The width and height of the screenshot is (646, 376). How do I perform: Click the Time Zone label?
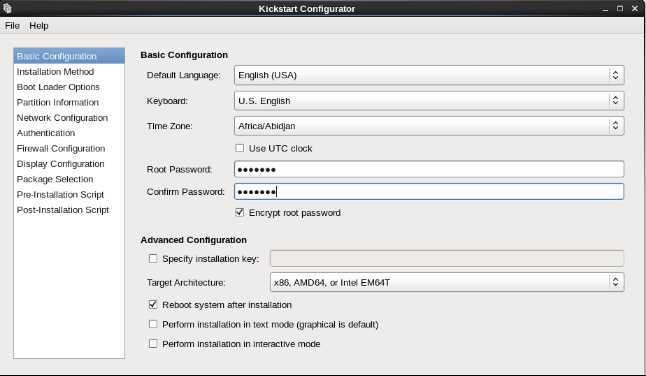(170, 126)
